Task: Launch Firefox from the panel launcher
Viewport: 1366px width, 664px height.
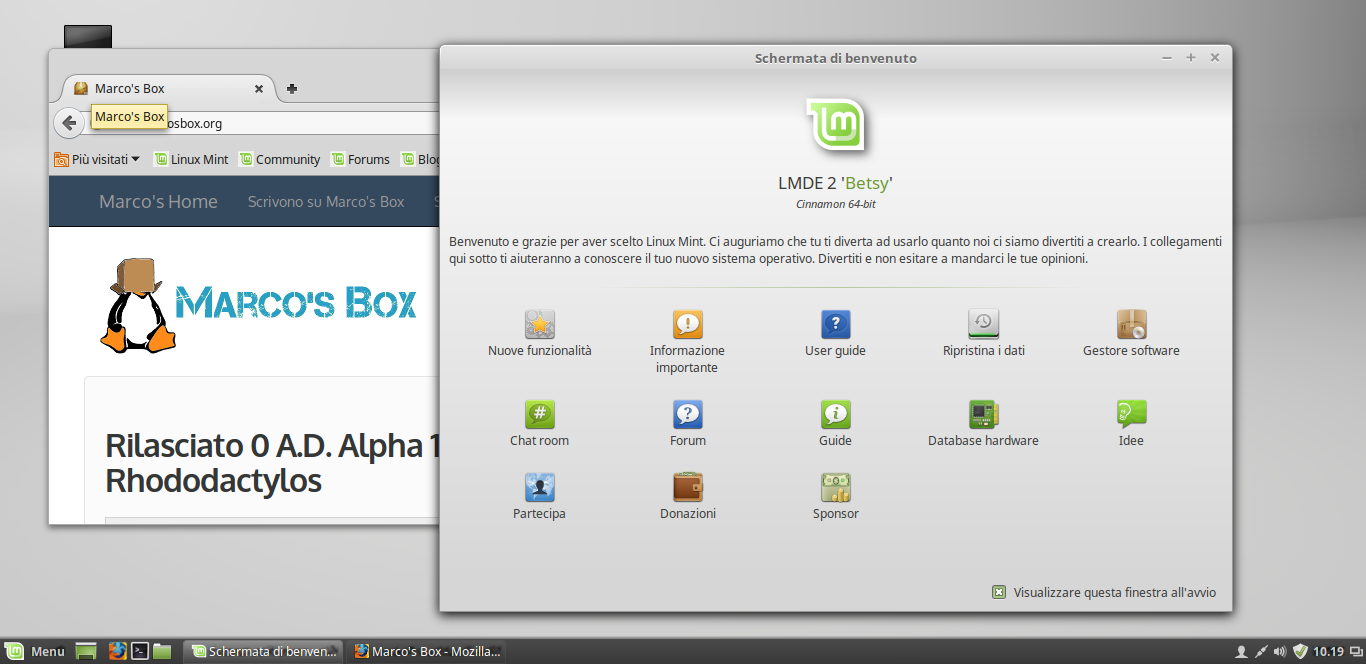Action: coord(118,651)
